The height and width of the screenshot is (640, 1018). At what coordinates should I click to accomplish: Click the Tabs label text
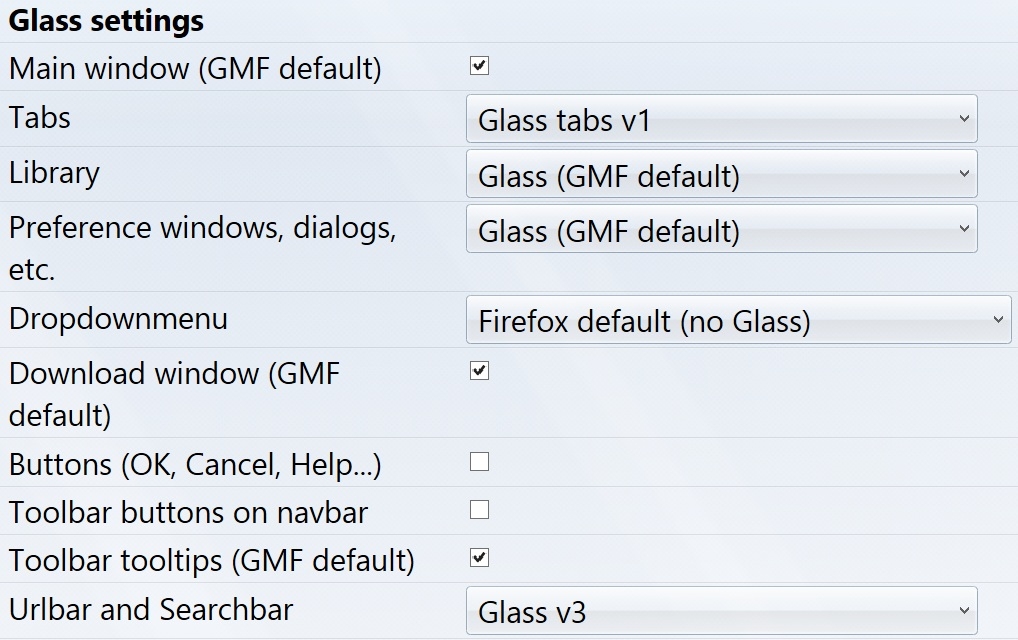tap(40, 117)
